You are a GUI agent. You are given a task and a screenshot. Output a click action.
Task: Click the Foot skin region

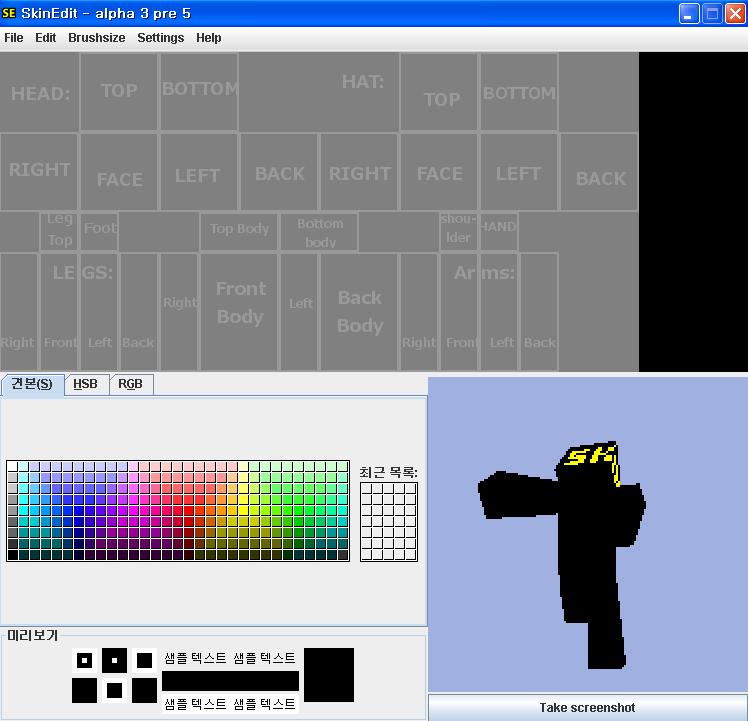tap(99, 231)
